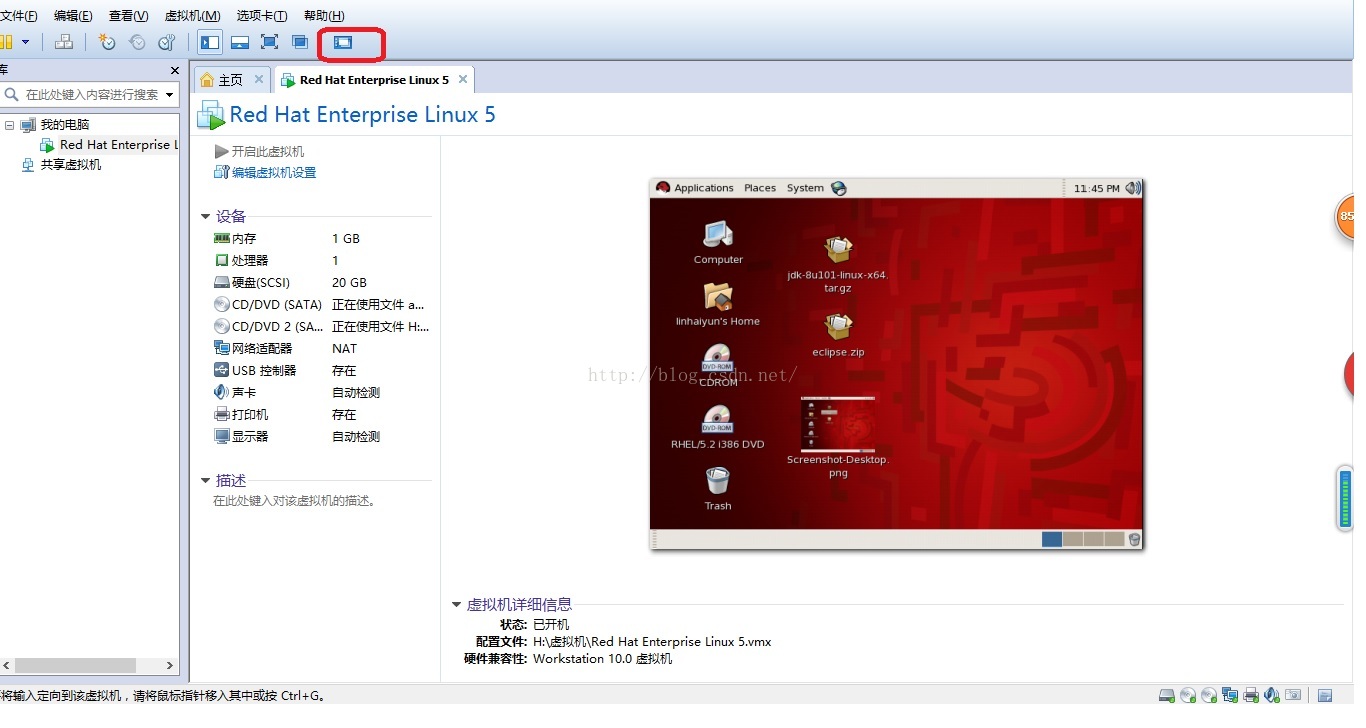The image size is (1366, 728).
Task: Select 共享虚拟机 in the library tree
Action: tap(70, 165)
